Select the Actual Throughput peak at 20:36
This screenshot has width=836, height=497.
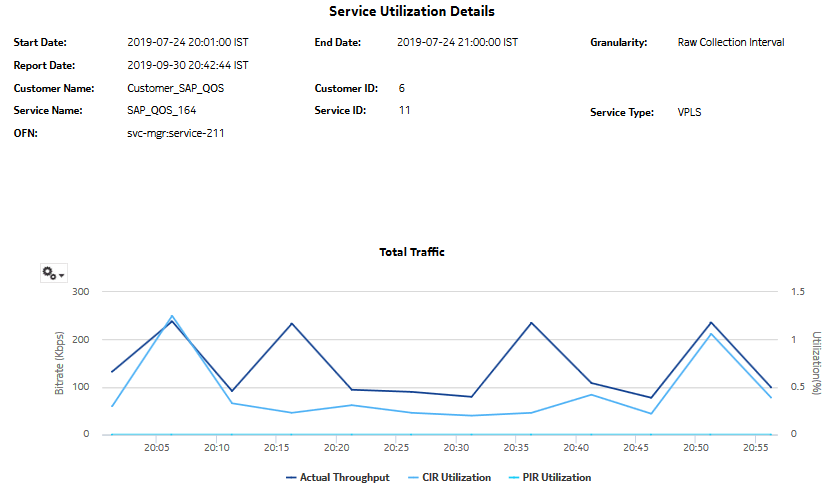tap(531, 323)
